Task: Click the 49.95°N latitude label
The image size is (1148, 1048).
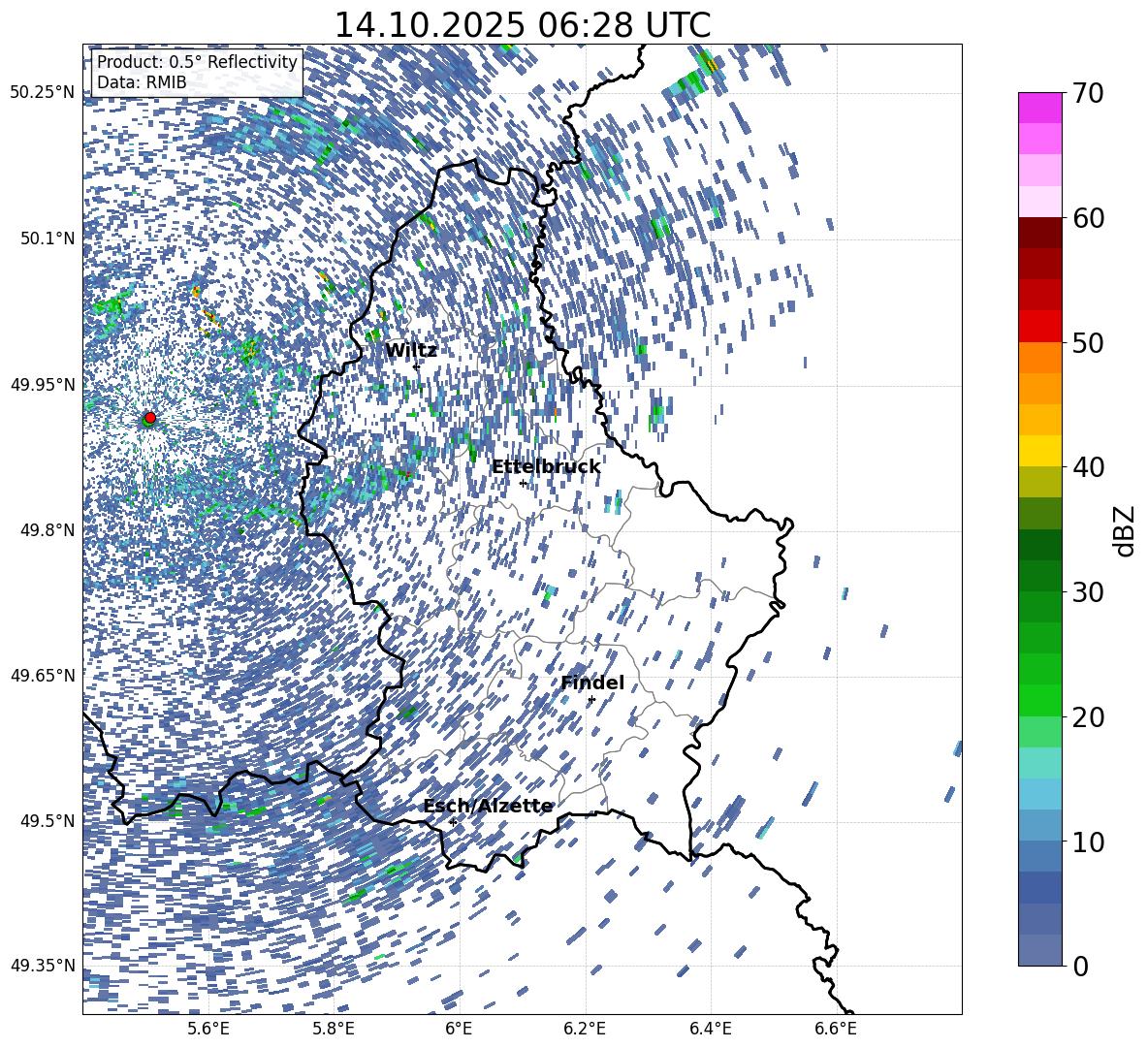Action: (x=42, y=384)
